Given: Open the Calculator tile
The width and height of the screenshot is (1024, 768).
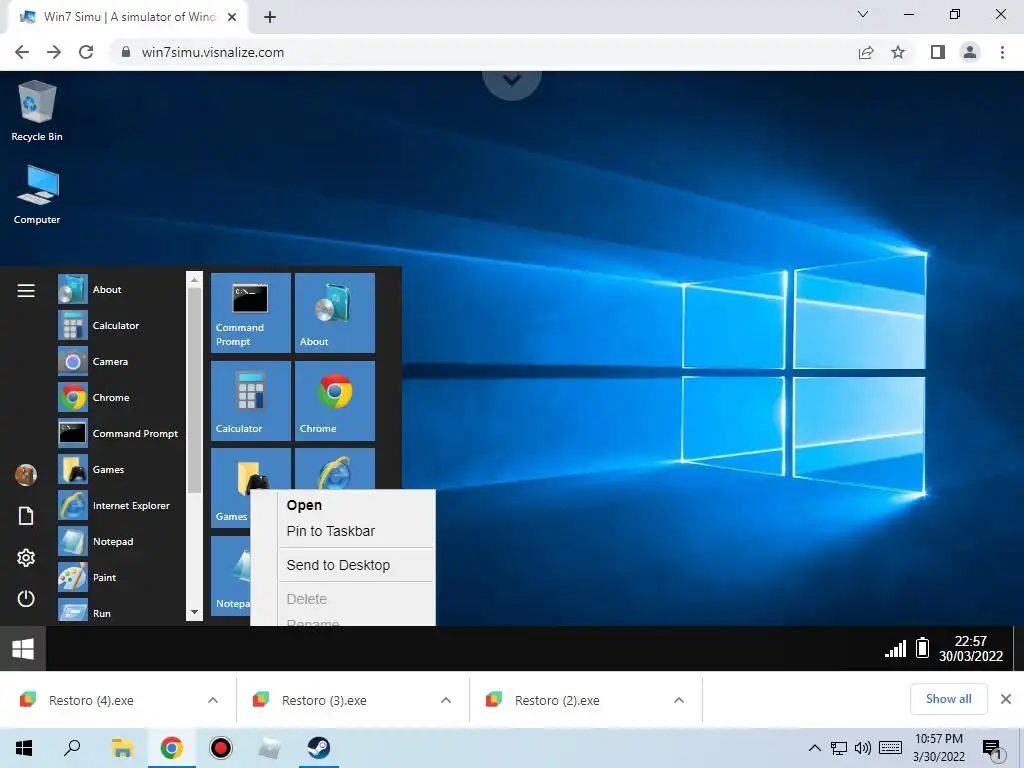Looking at the screenshot, I should tap(251, 400).
